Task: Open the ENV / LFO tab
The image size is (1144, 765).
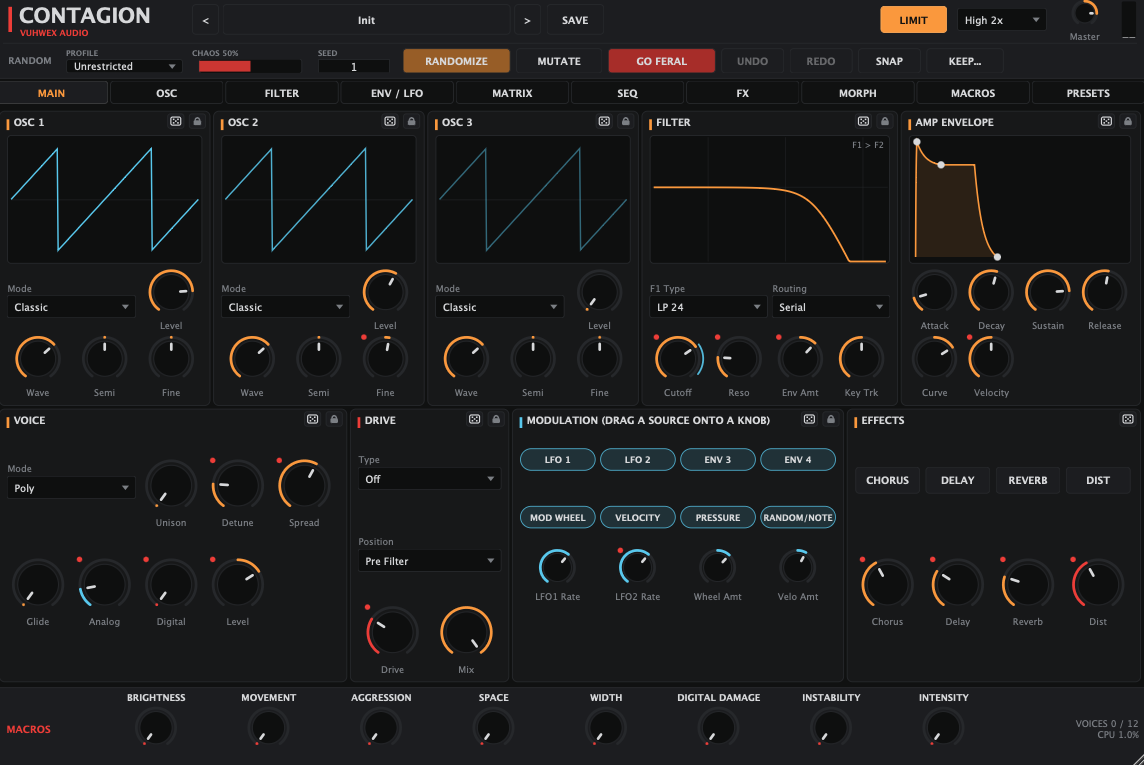Action: tap(397, 93)
